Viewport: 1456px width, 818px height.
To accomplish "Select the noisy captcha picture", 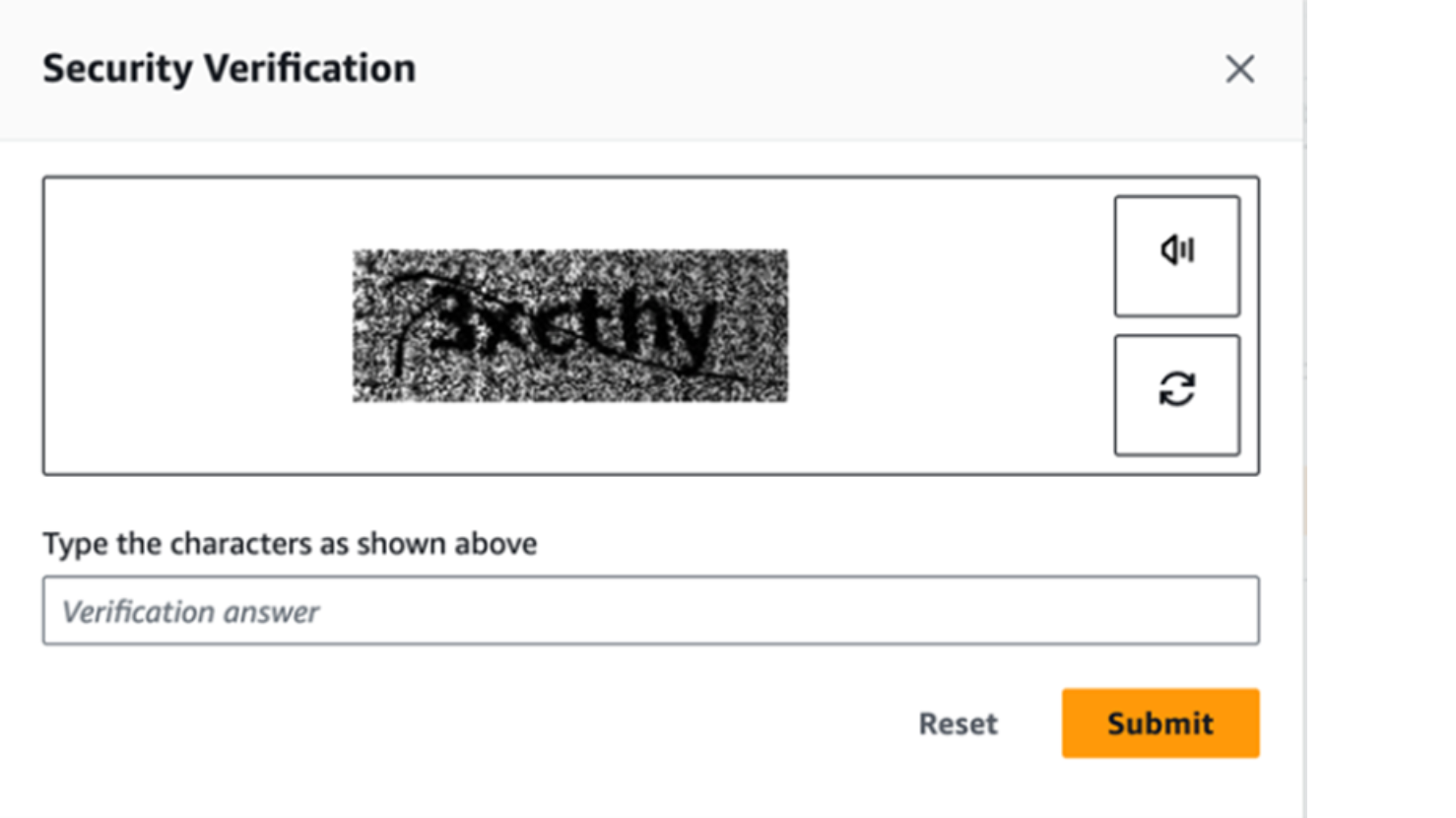I will pyautogui.click(x=570, y=325).
